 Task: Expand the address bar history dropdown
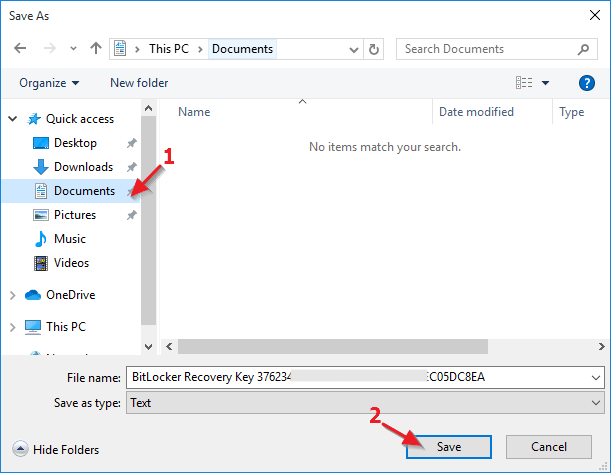[x=354, y=49]
